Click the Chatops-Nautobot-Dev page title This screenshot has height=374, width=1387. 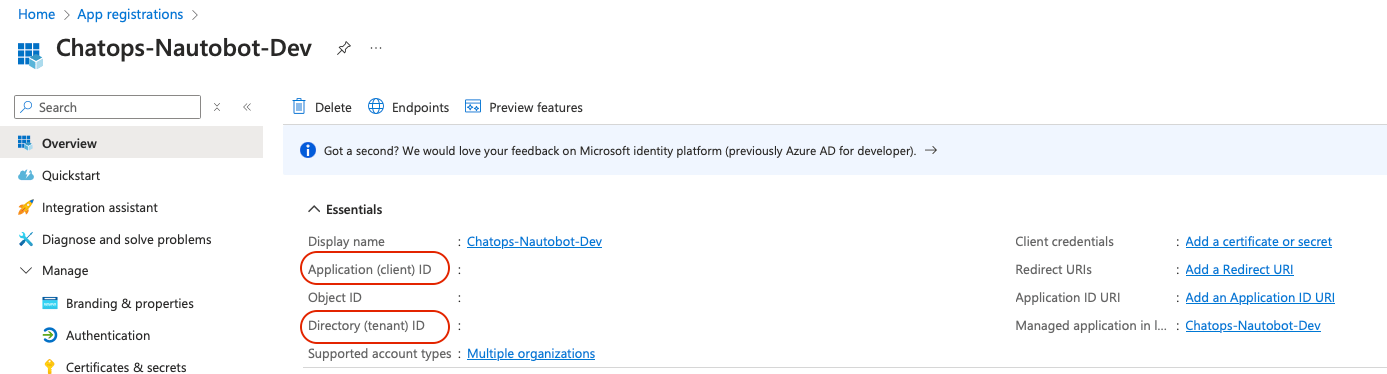pyautogui.click(x=184, y=48)
